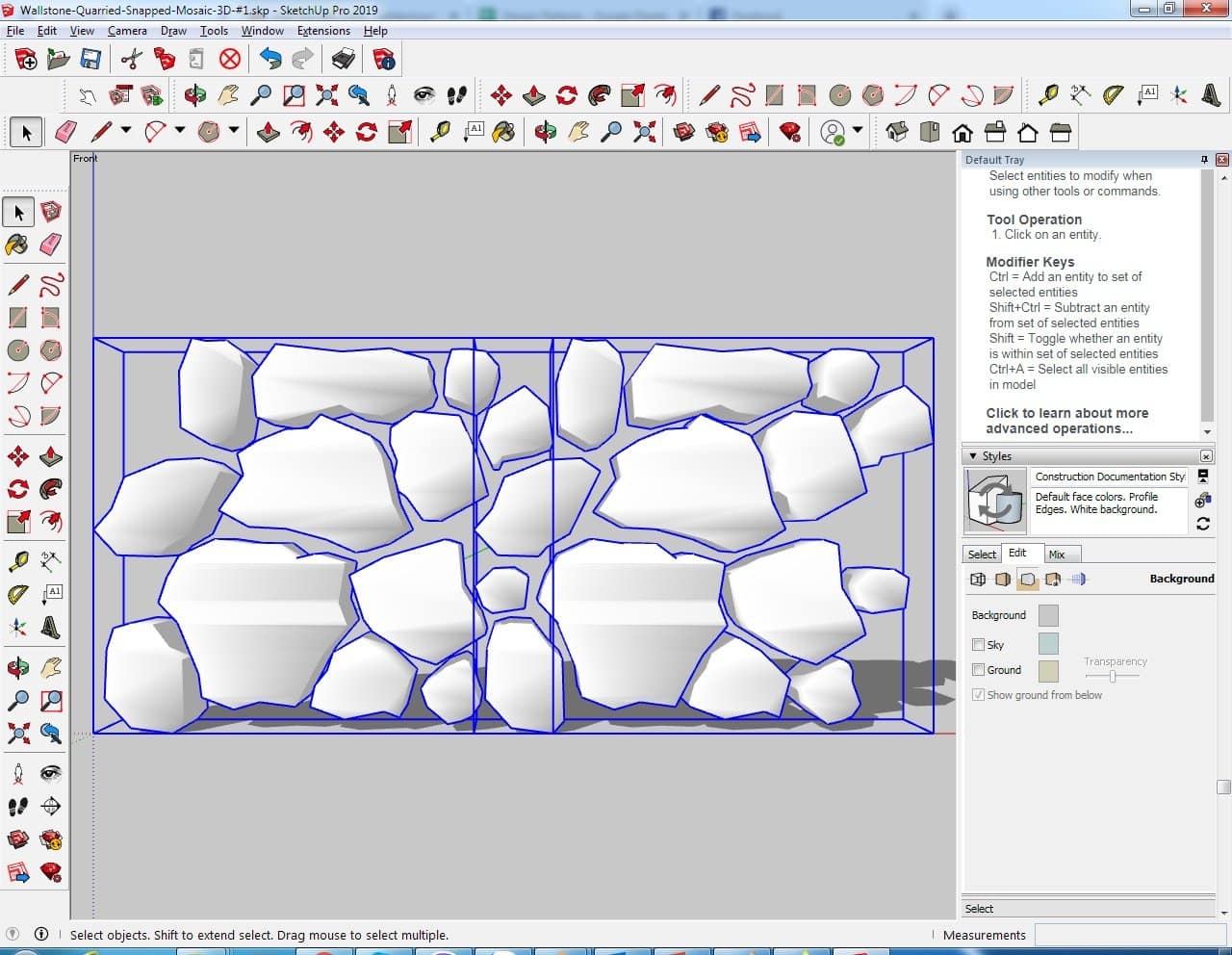Viewport: 1232px width, 955px height.
Task: Click the Measurements input box
Action: [1128, 935]
